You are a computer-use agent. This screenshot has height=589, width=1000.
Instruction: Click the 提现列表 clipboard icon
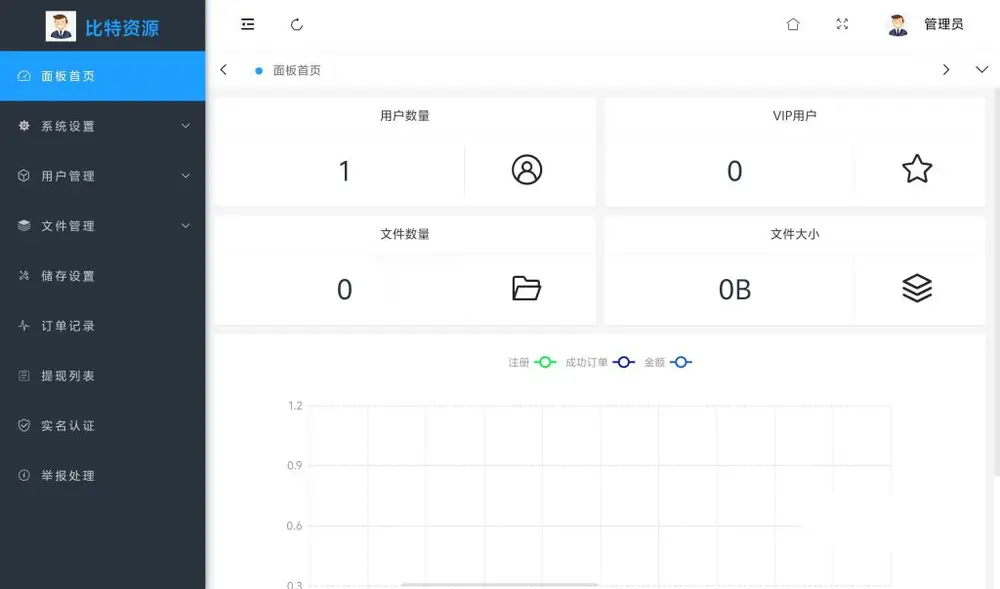click(x=24, y=375)
